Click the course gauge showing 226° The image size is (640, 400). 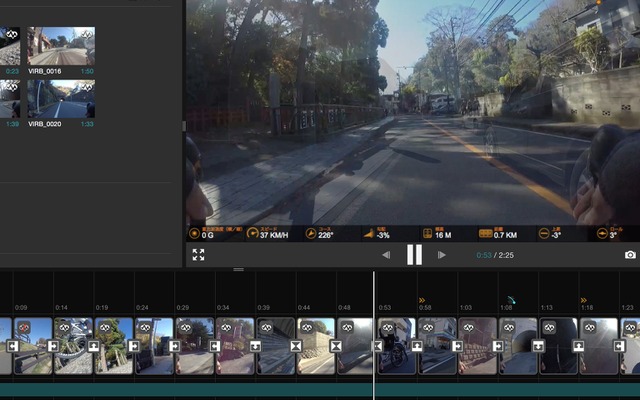320,233
